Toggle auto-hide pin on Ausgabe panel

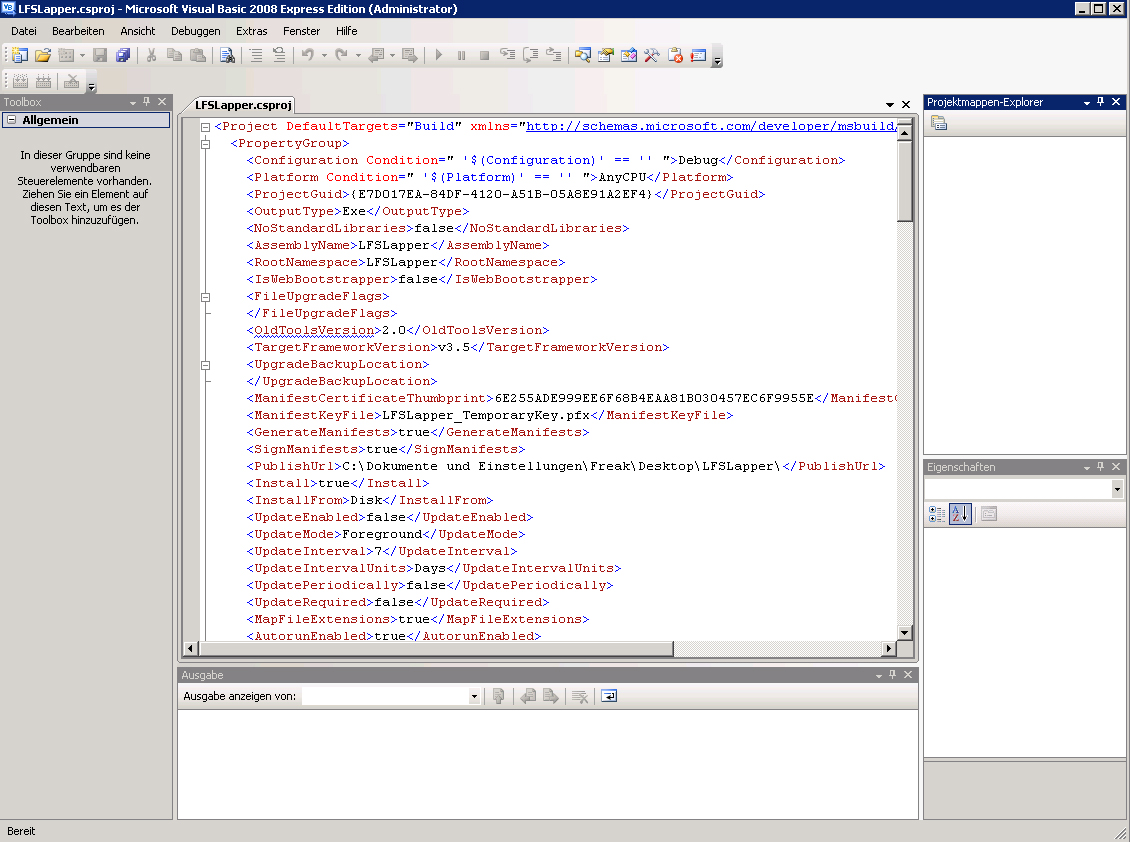(893, 675)
